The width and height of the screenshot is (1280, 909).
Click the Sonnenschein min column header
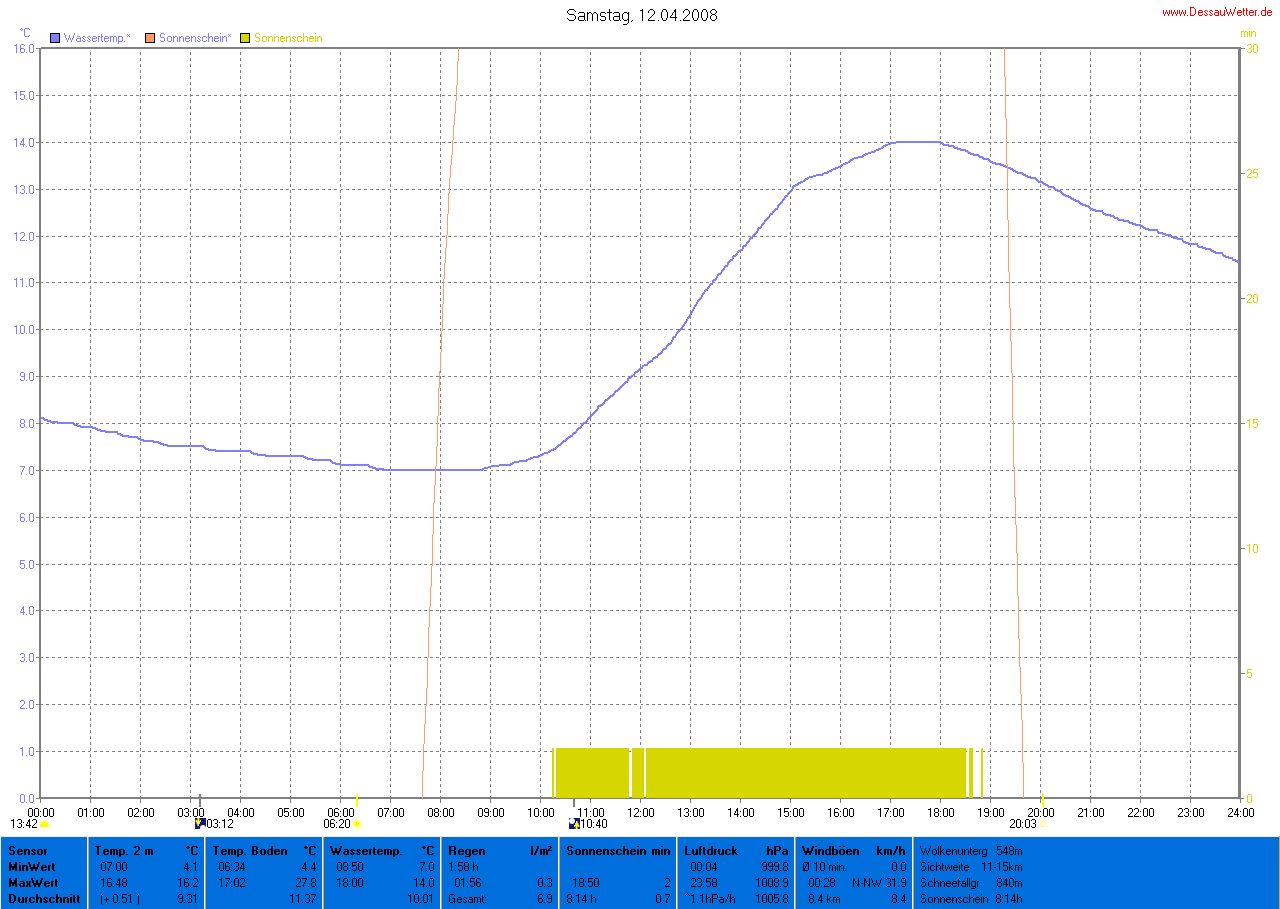coord(617,850)
